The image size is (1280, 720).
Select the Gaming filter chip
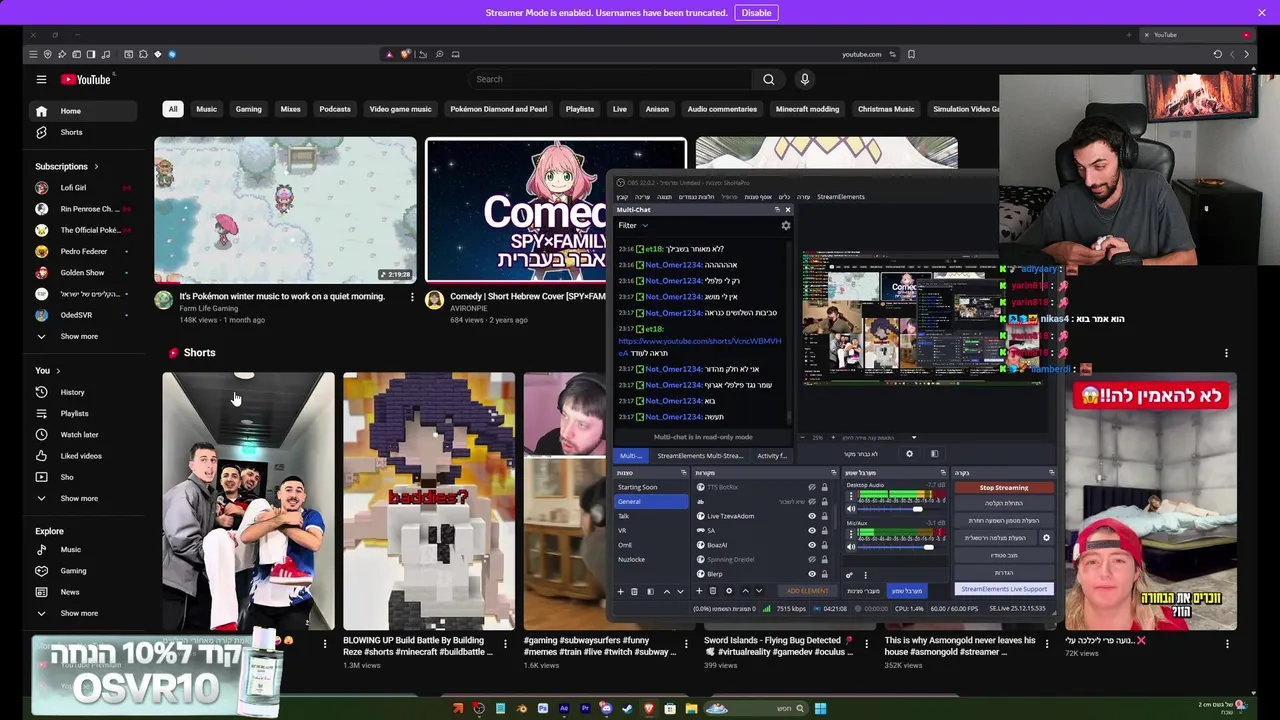coord(248,109)
